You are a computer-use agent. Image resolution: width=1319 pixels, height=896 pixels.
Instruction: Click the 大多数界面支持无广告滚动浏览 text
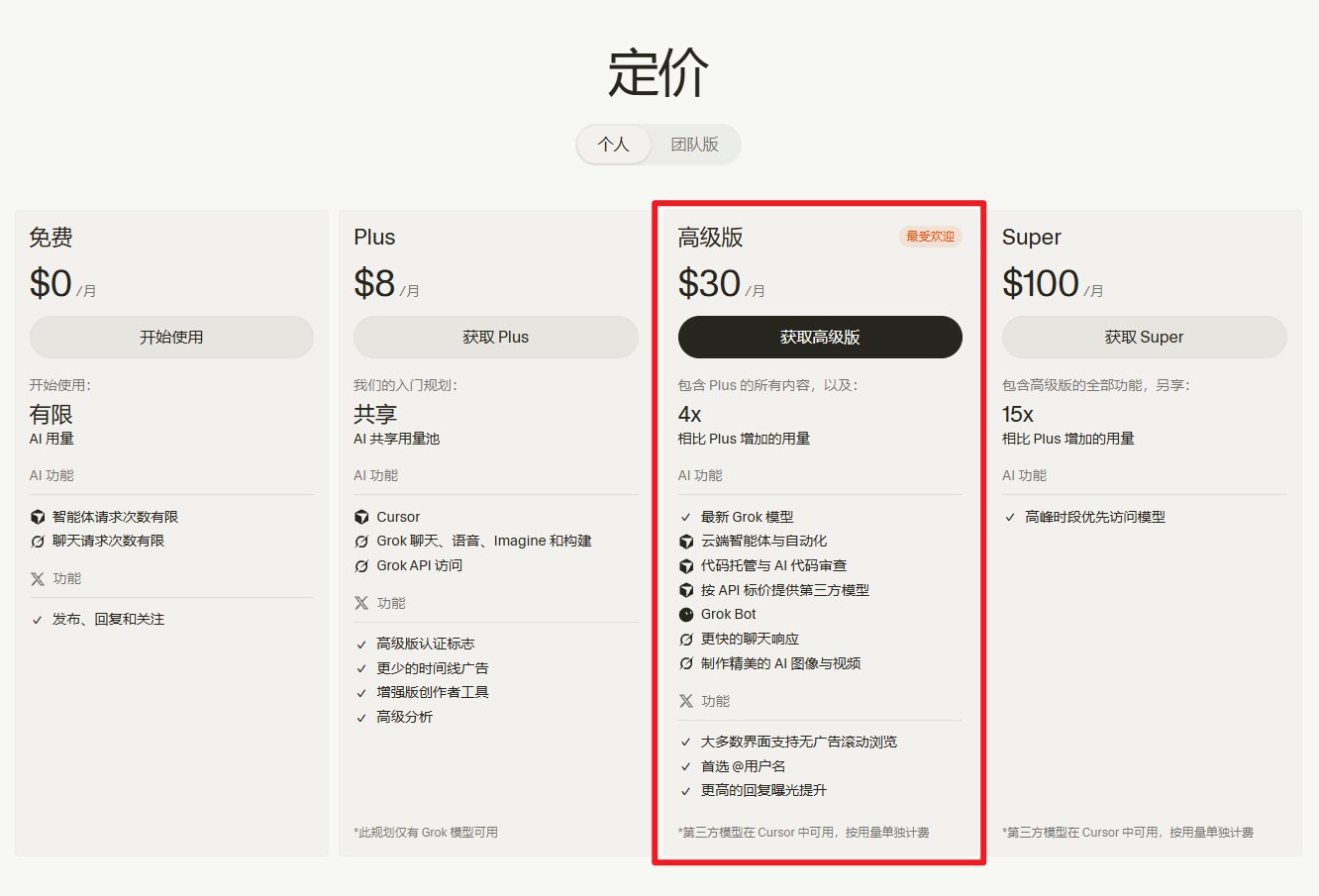coord(799,742)
